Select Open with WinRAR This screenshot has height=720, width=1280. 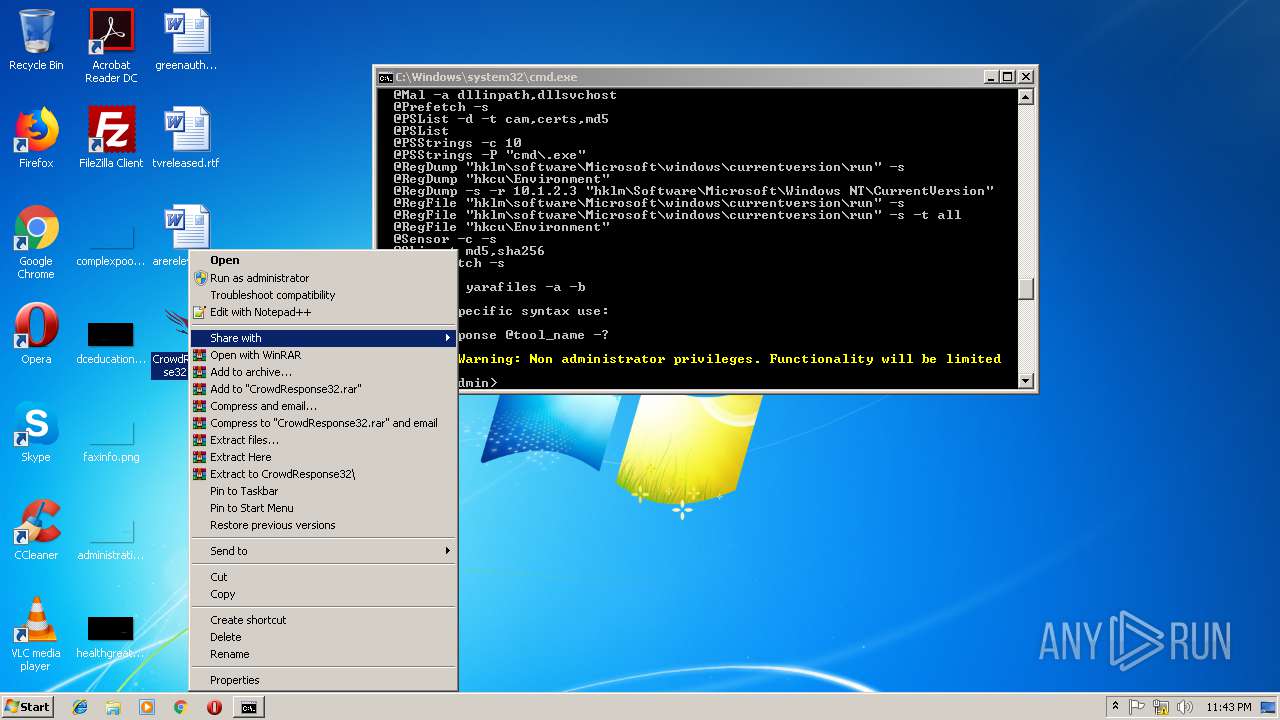(324, 355)
